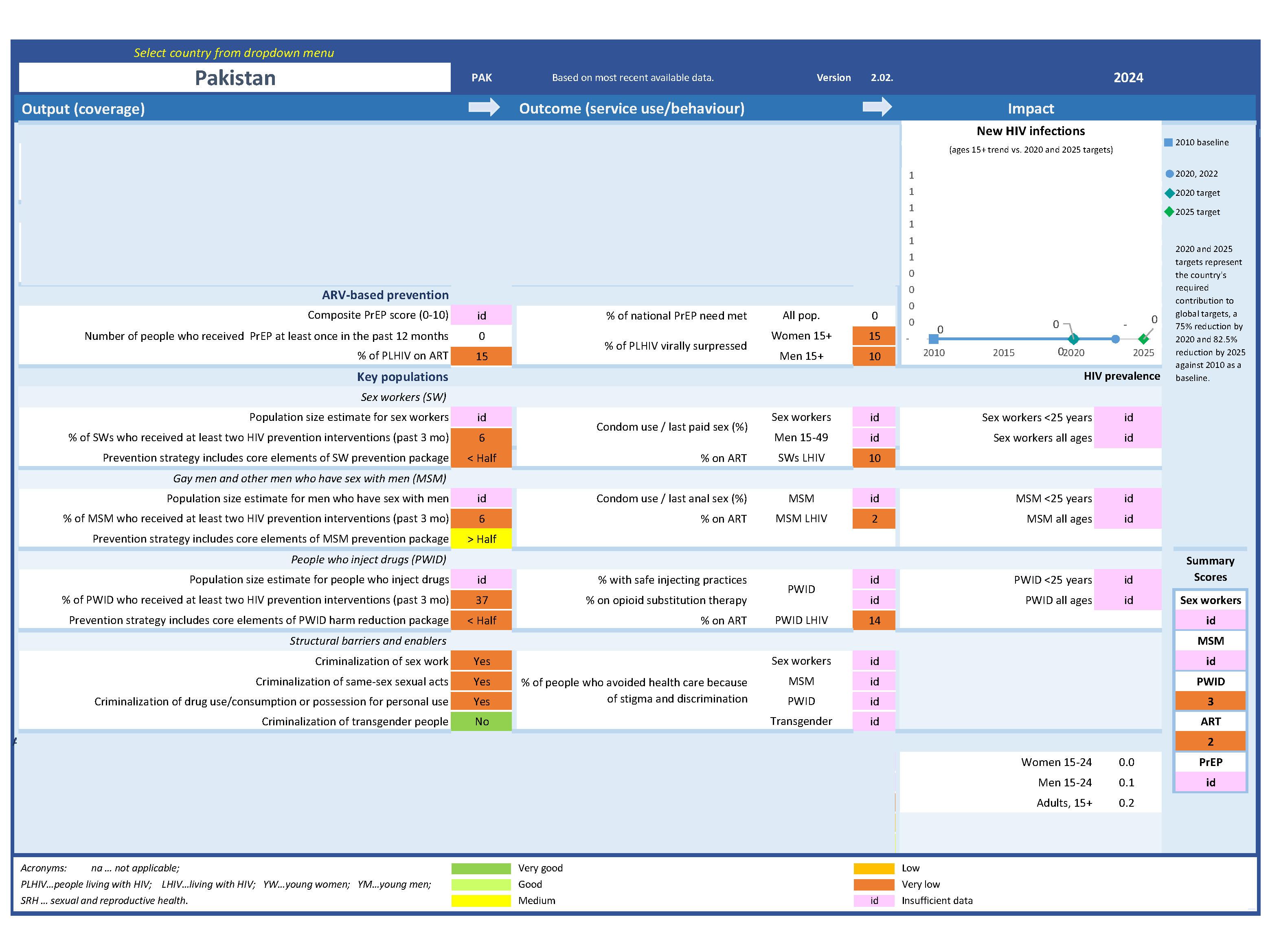Screen dimensions: 1270x952
Task: Select PWID all ages prevalence 'id' cell
Action: [x=1127, y=600]
